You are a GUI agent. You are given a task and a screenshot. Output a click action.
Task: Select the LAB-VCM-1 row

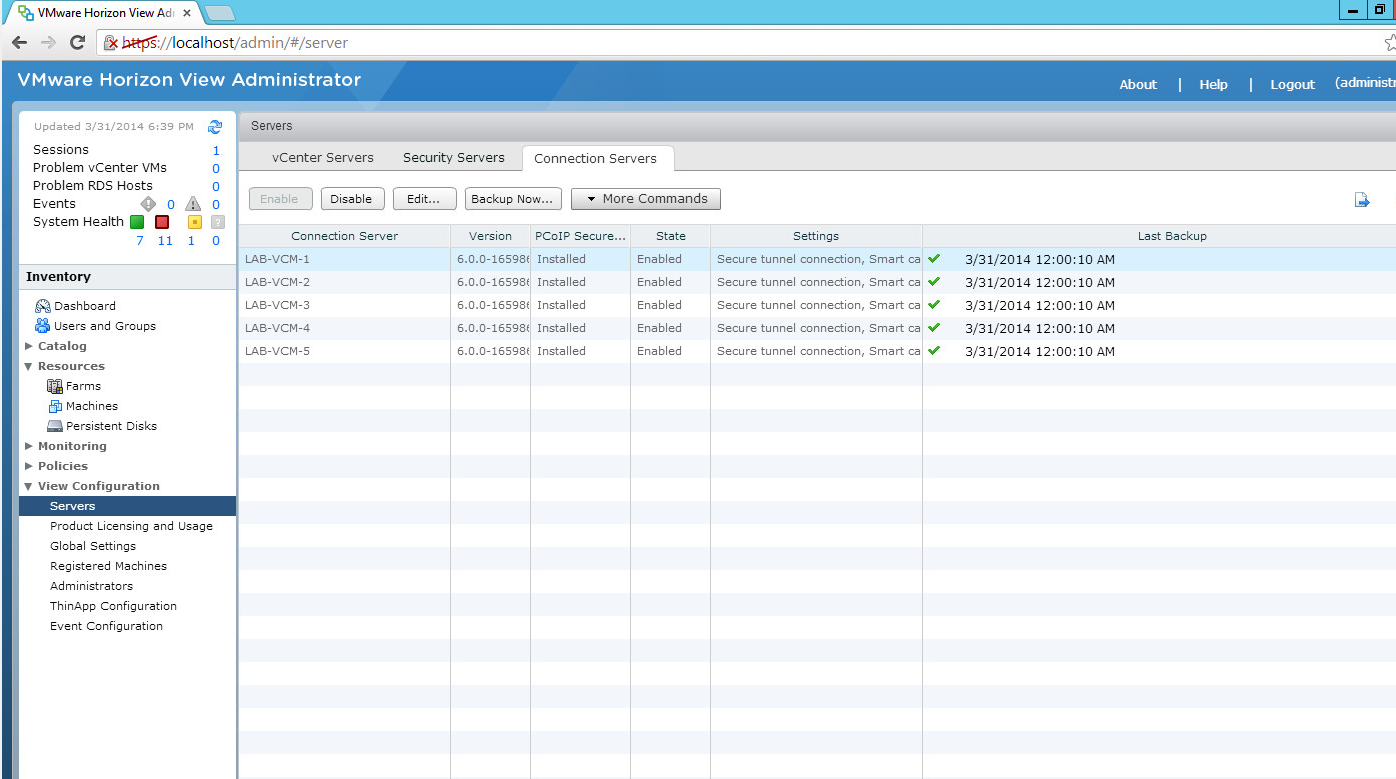(x=817, y=259)
